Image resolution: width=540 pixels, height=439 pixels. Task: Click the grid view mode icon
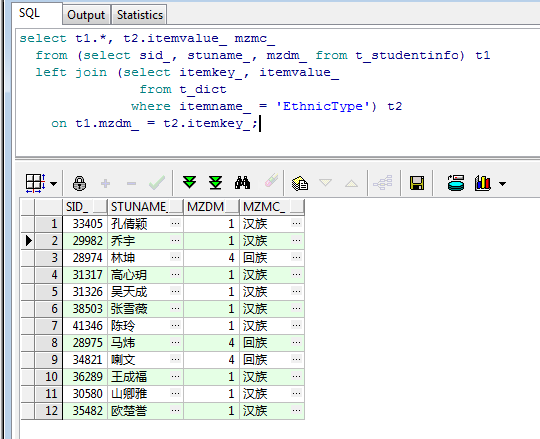point(35,183)
